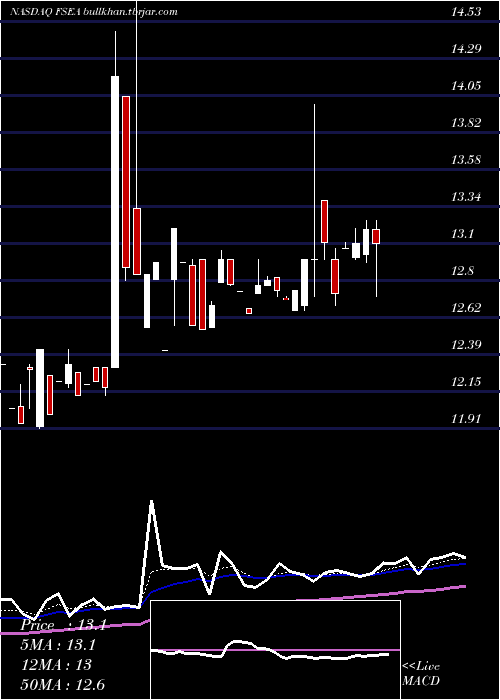Click the peak of the white volume line
Viewport: 500px width, 700px height.
point(152,502)
